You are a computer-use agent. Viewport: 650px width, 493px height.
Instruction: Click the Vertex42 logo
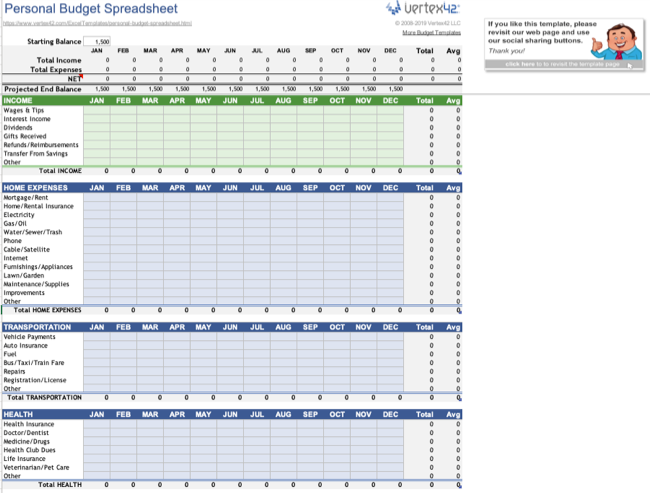[x=423, y=8]
